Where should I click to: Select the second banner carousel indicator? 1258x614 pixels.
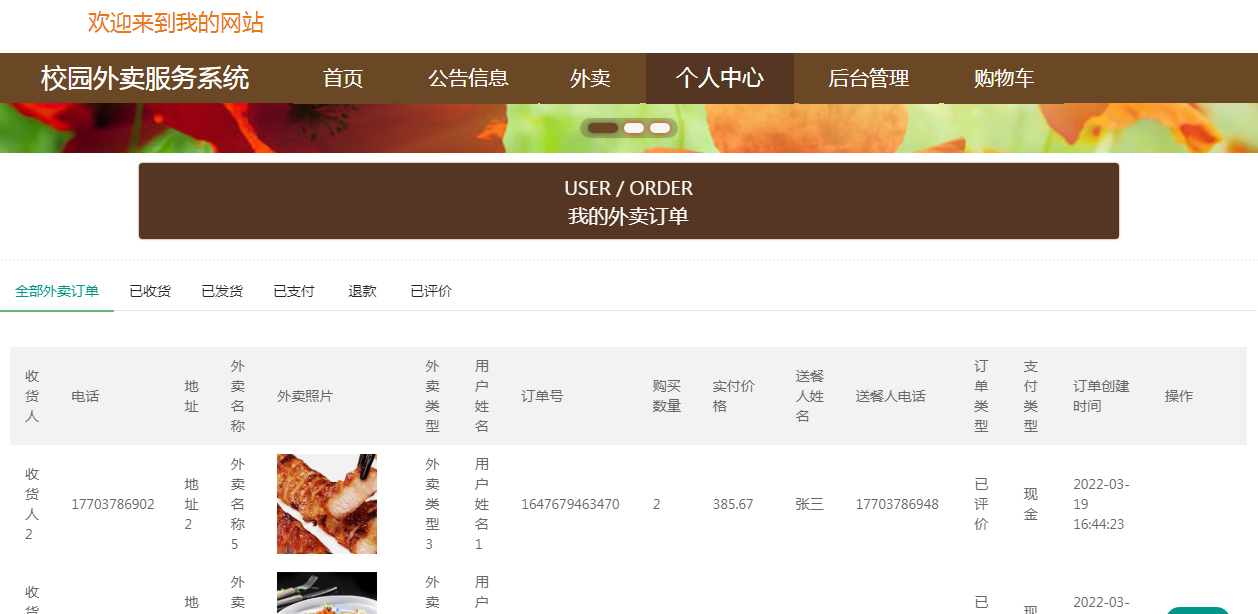(634, 128)
